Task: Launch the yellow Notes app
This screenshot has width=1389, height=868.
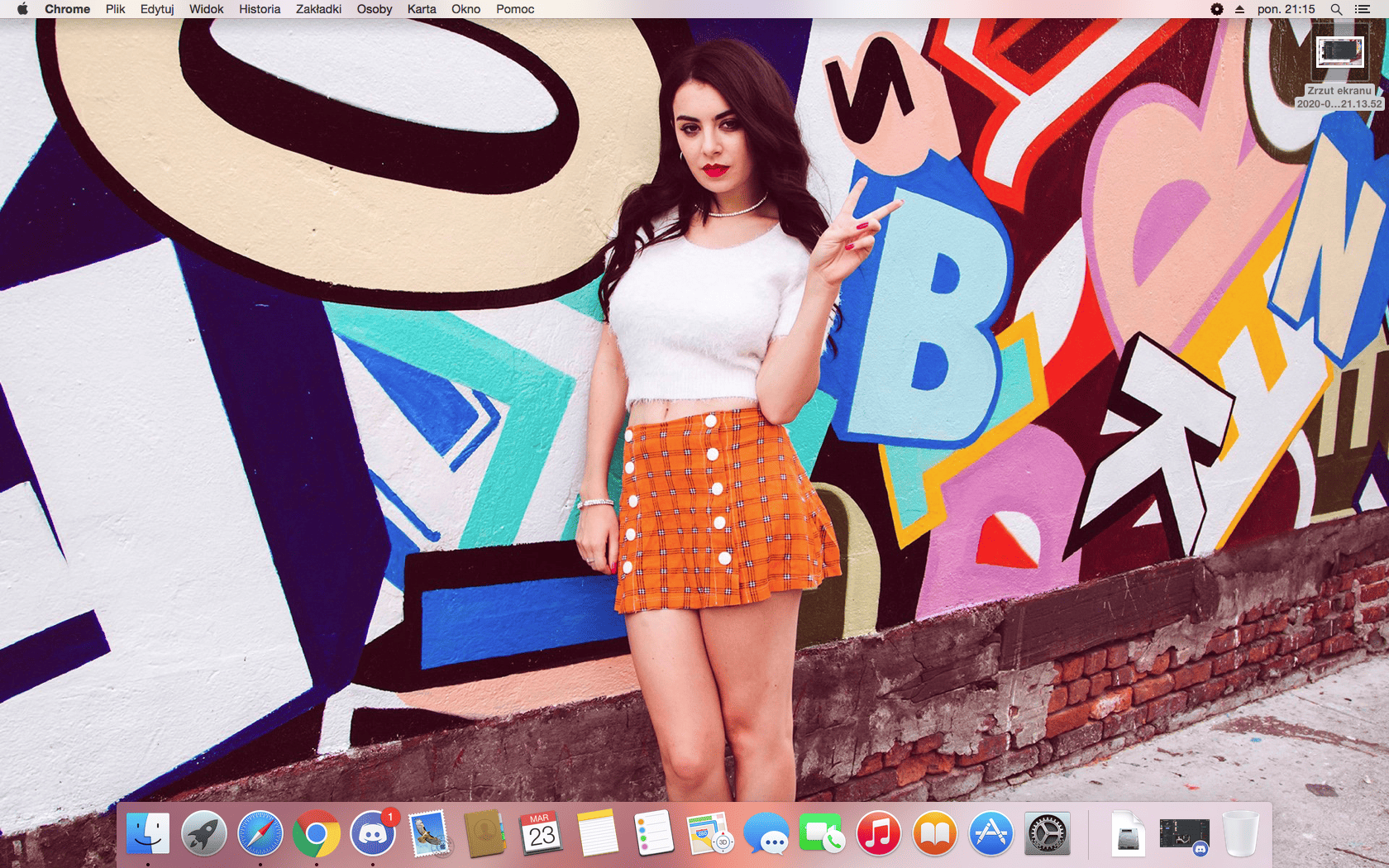Action: pos(598,833)
